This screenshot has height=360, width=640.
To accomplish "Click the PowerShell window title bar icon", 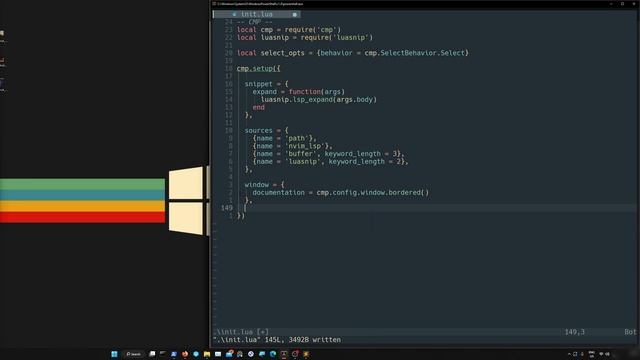I will click(214, 4).
